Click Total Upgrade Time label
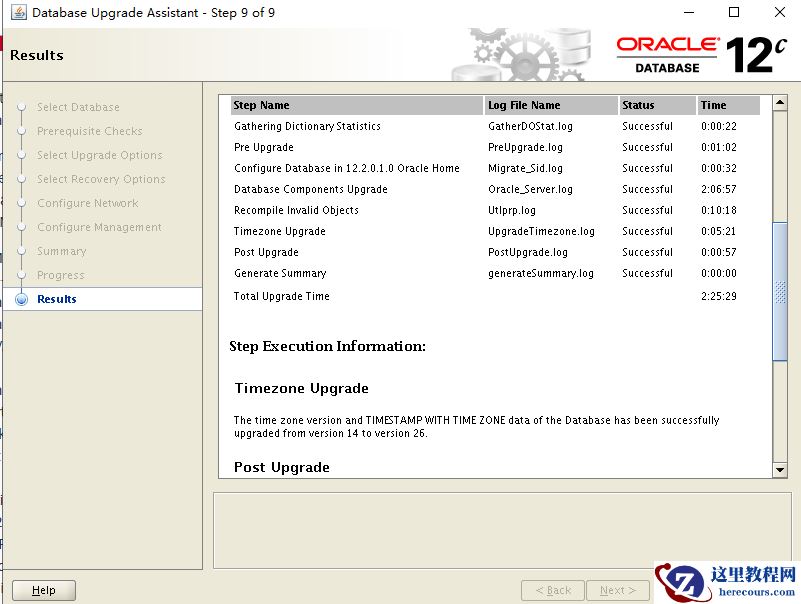The width and height of the screenshot is (801, 604). click(x=281, y=296)
